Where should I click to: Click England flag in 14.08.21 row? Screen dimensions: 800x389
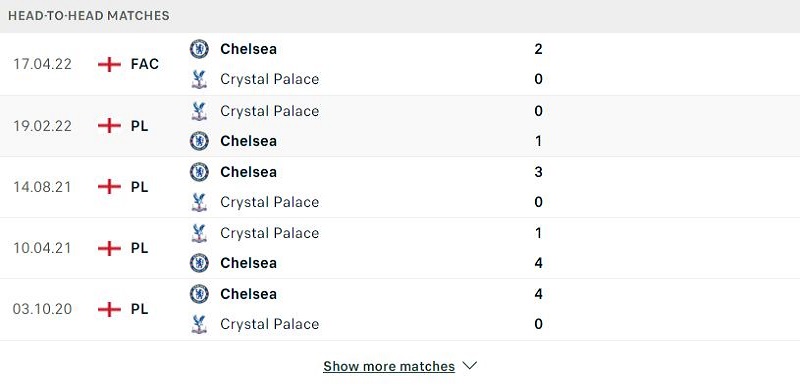pos(109,187)
